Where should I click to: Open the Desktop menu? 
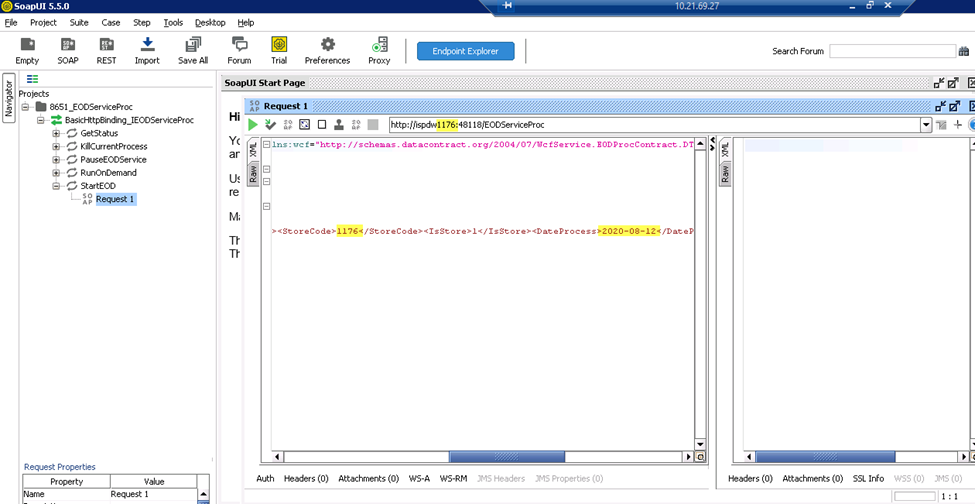coord(210,22)
